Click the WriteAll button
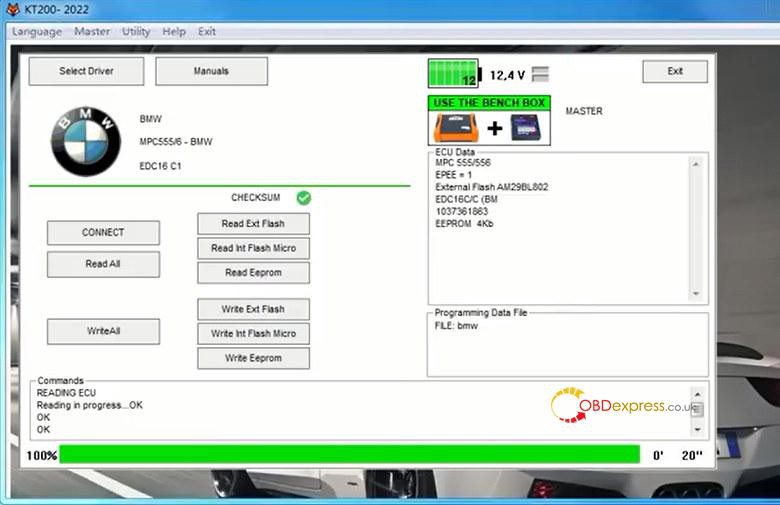 pyautogui.click(x=103, y=331)
